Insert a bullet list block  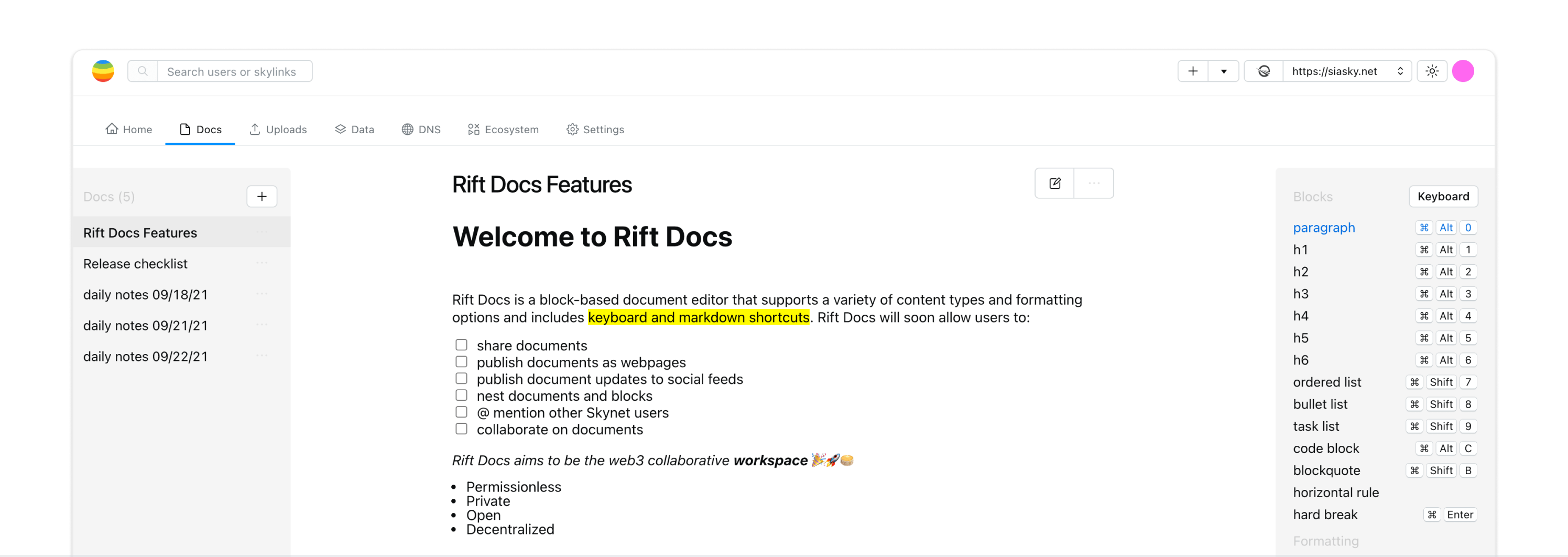coord(1384,404)
